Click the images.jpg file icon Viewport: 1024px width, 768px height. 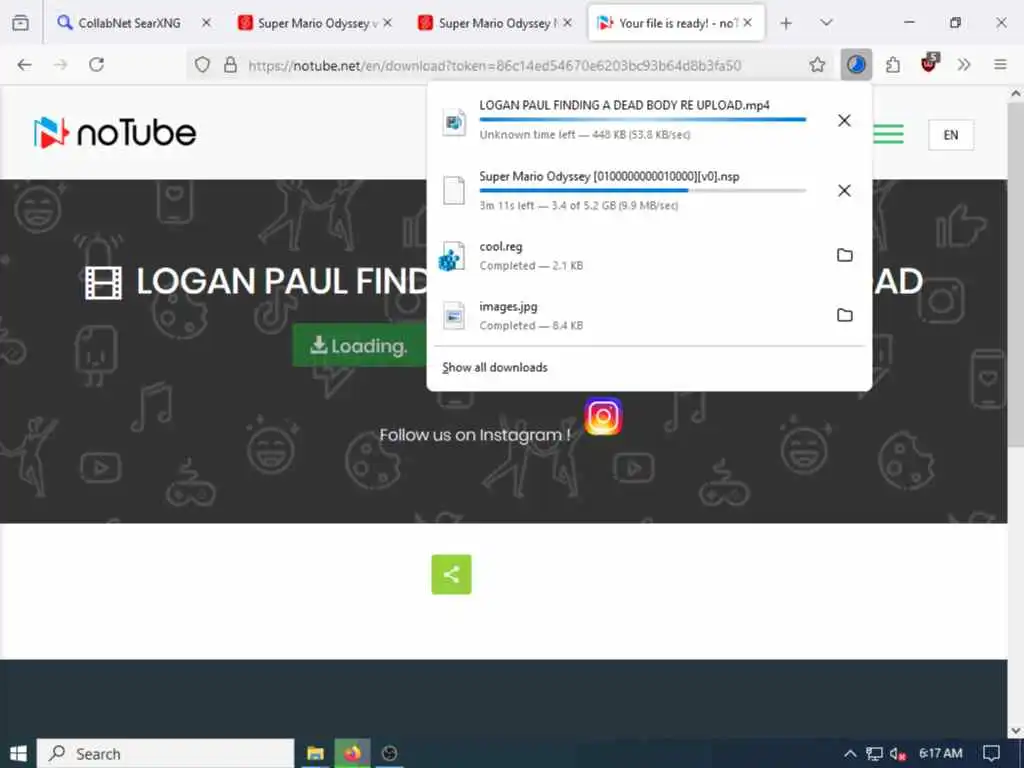point(454,316)
